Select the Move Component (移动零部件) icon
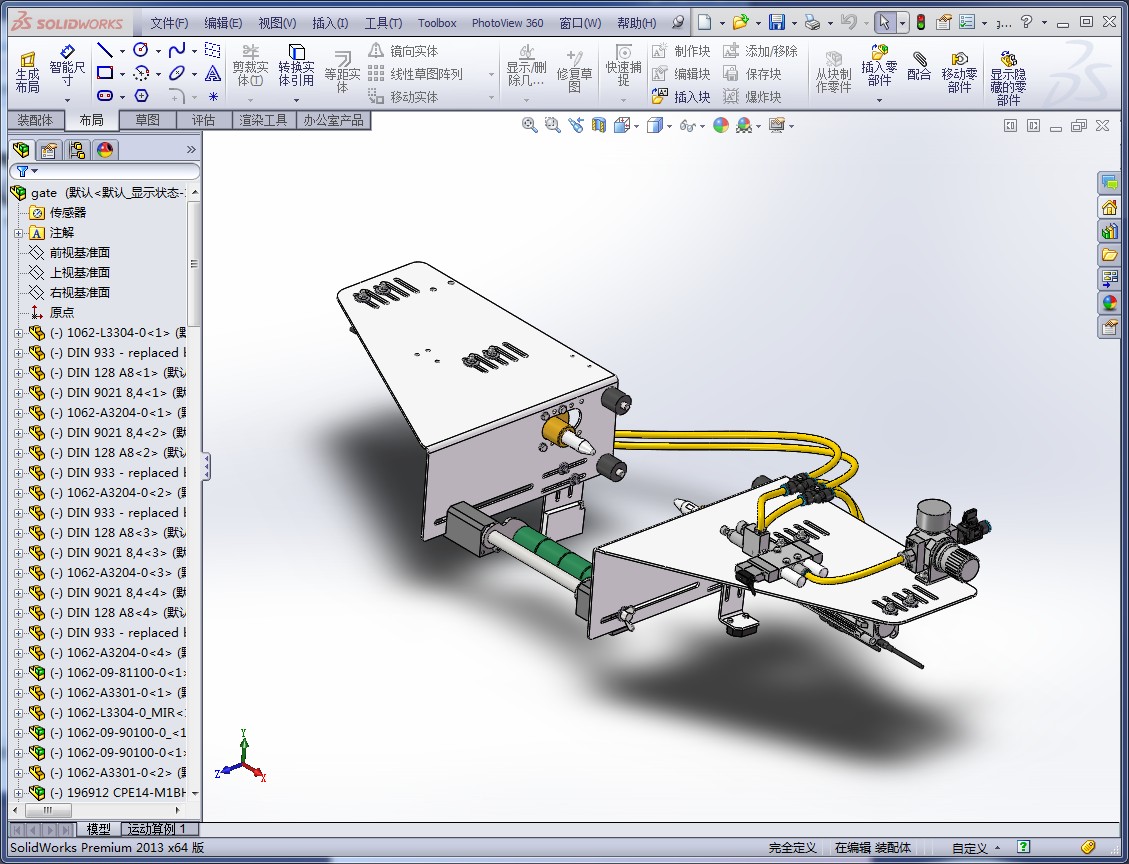This screenshot has height=864, width=1129. click(x=961, y=68)
